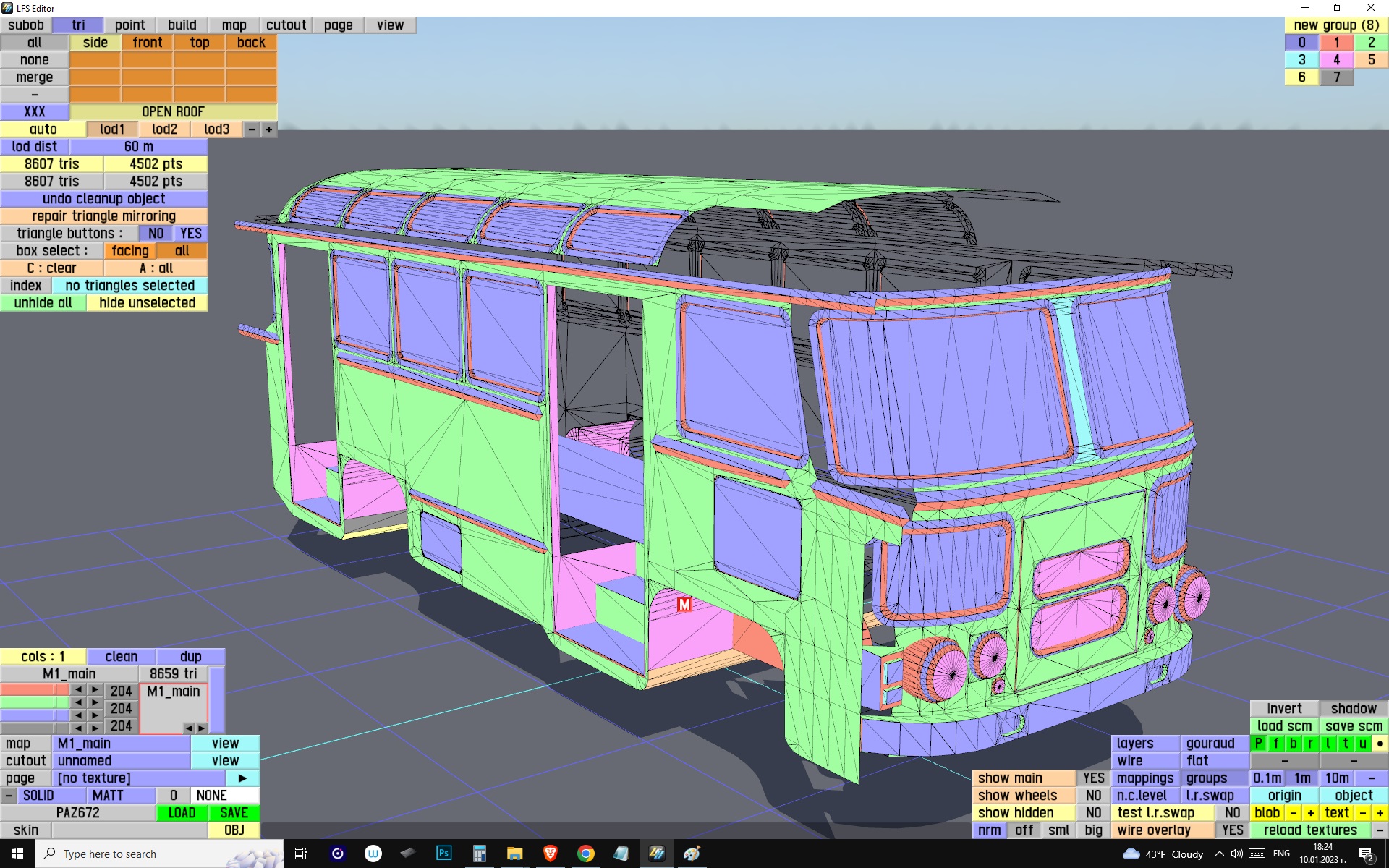Increase blob size with plus
Screen dimensions: 1389x868
click(1310, 813)
